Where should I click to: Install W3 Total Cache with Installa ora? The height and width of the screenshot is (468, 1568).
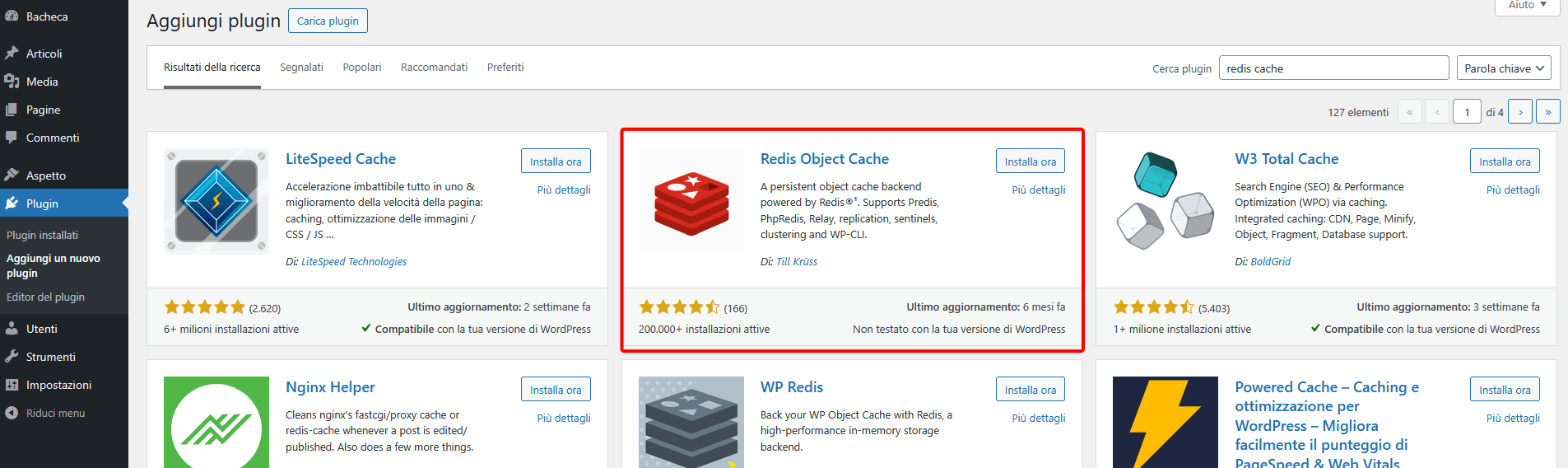1505,161
